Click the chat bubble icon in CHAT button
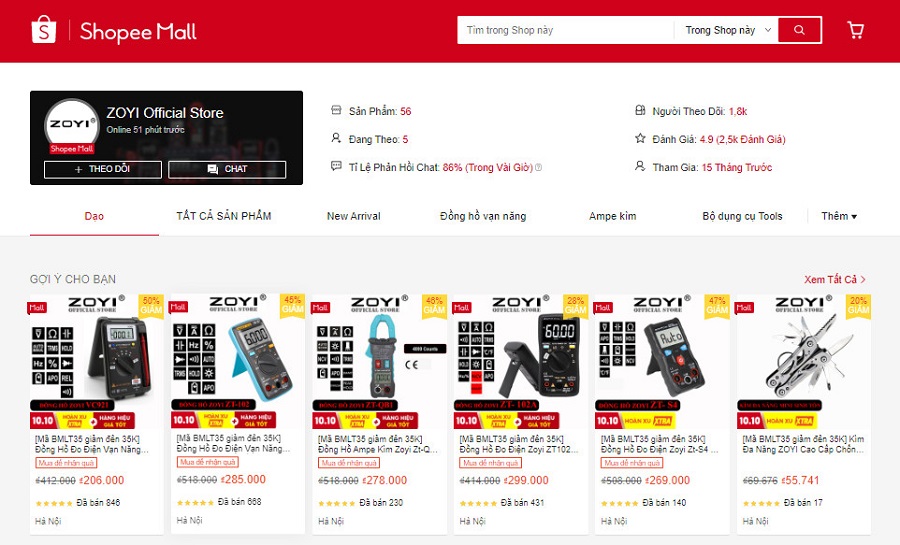Viewport: 900px width, 545px height. (212, 169)
